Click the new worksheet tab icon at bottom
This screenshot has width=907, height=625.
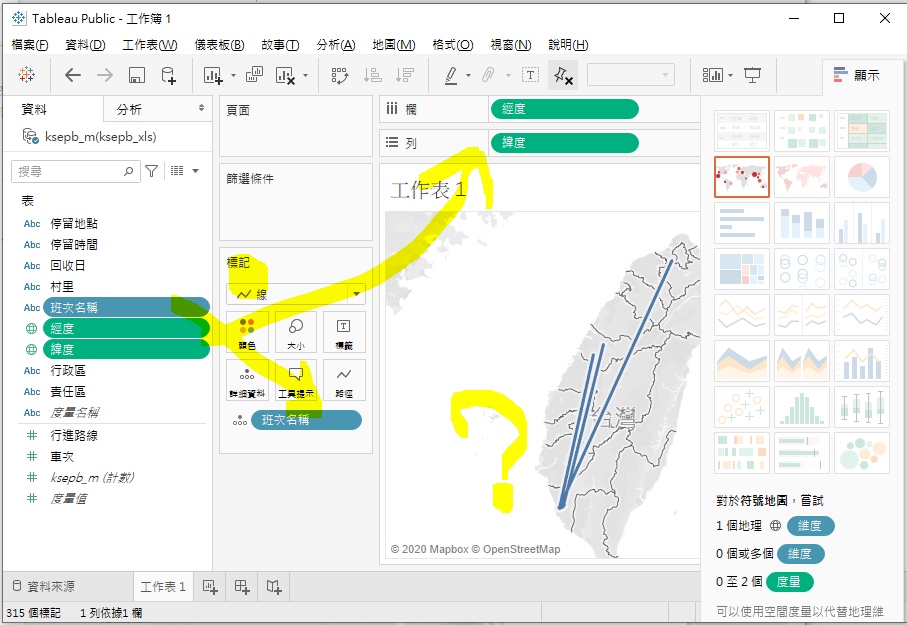coord(210,587)
